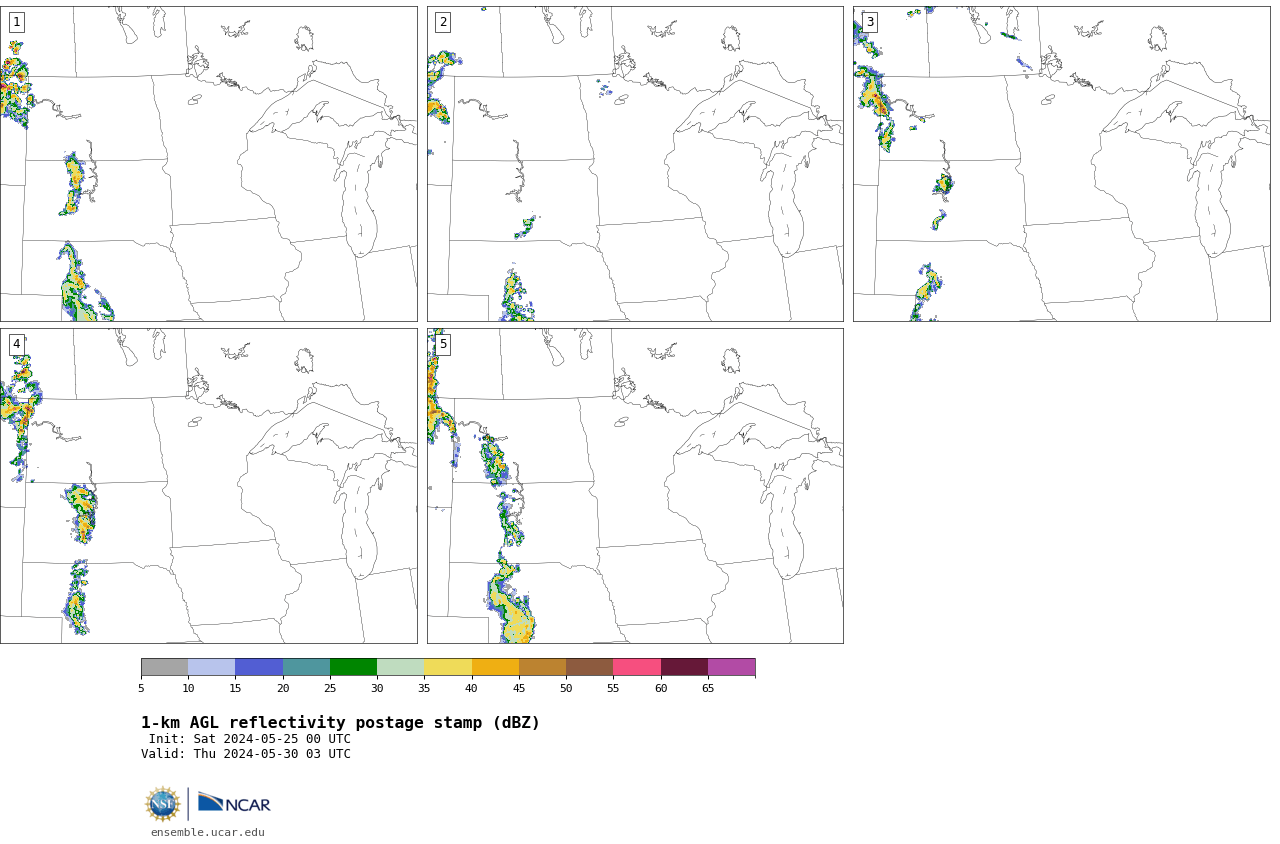This screenshot has width=1280, height=844.
Task: Click the NCAR logo
Action: pos(234,803)
